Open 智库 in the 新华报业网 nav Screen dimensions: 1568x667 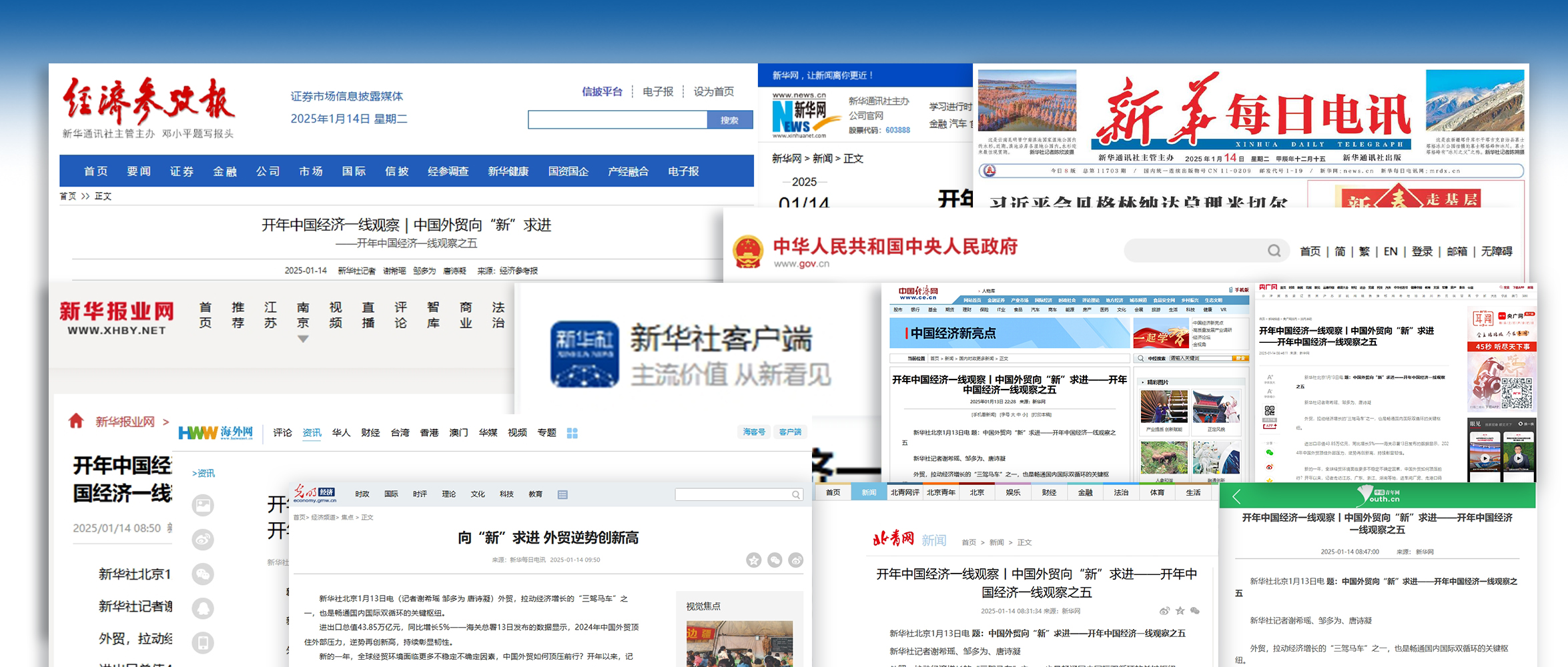433,315
